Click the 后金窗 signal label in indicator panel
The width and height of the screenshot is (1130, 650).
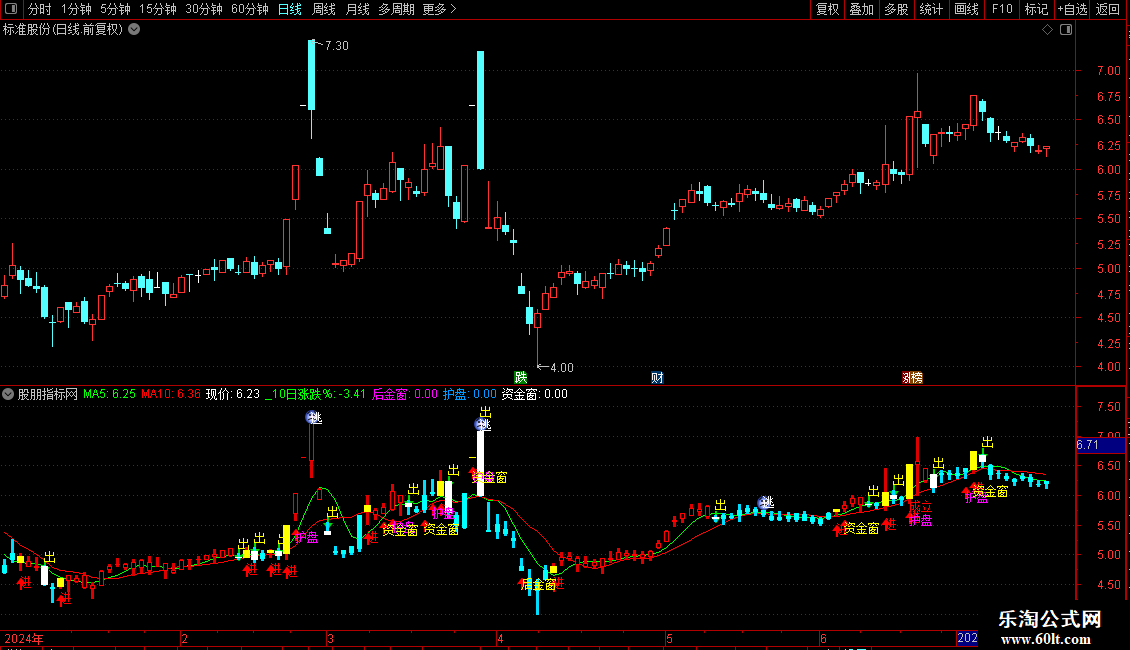pos(538,584)
